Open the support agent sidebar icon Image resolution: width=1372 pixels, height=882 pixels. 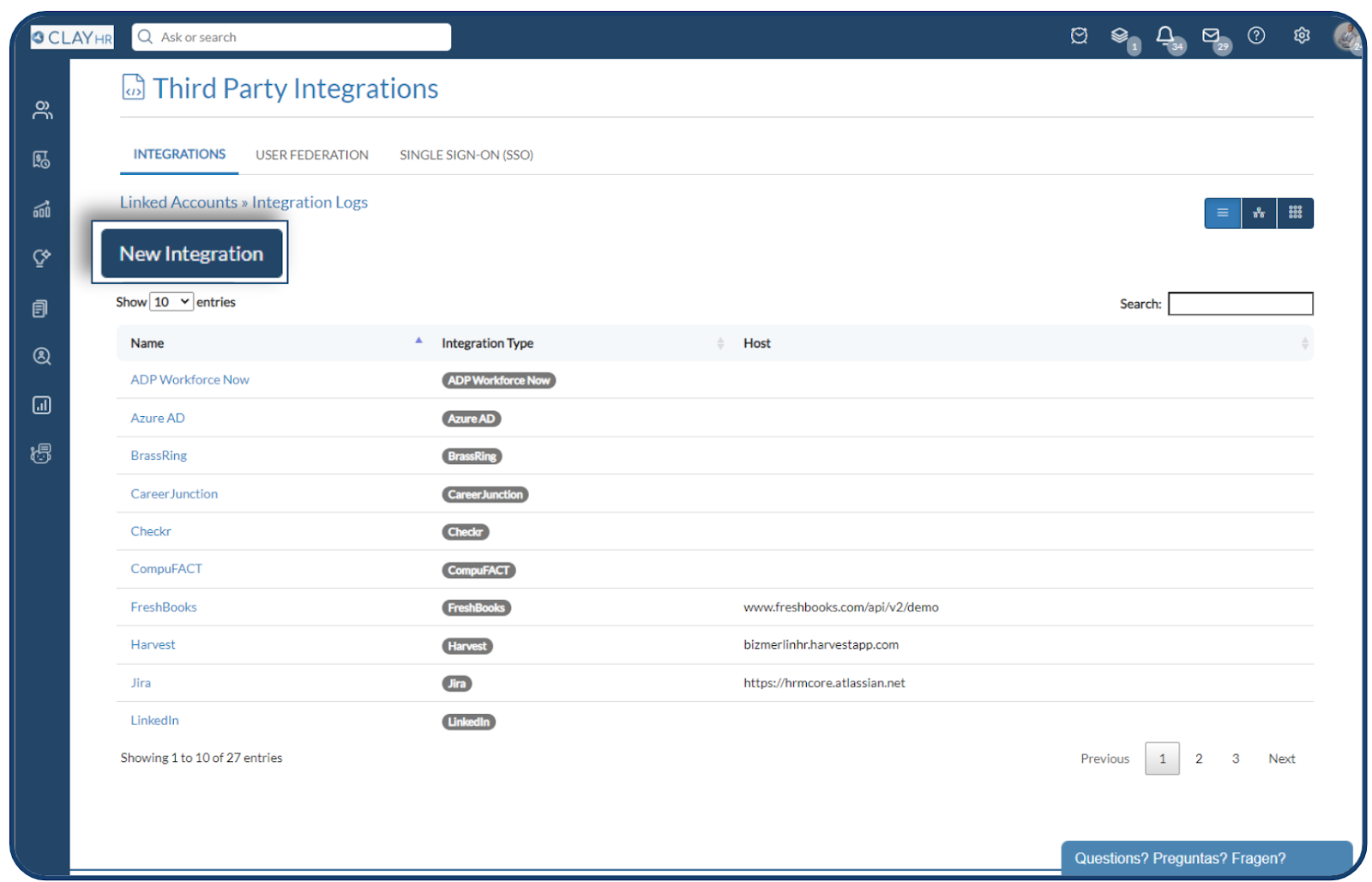41,453
